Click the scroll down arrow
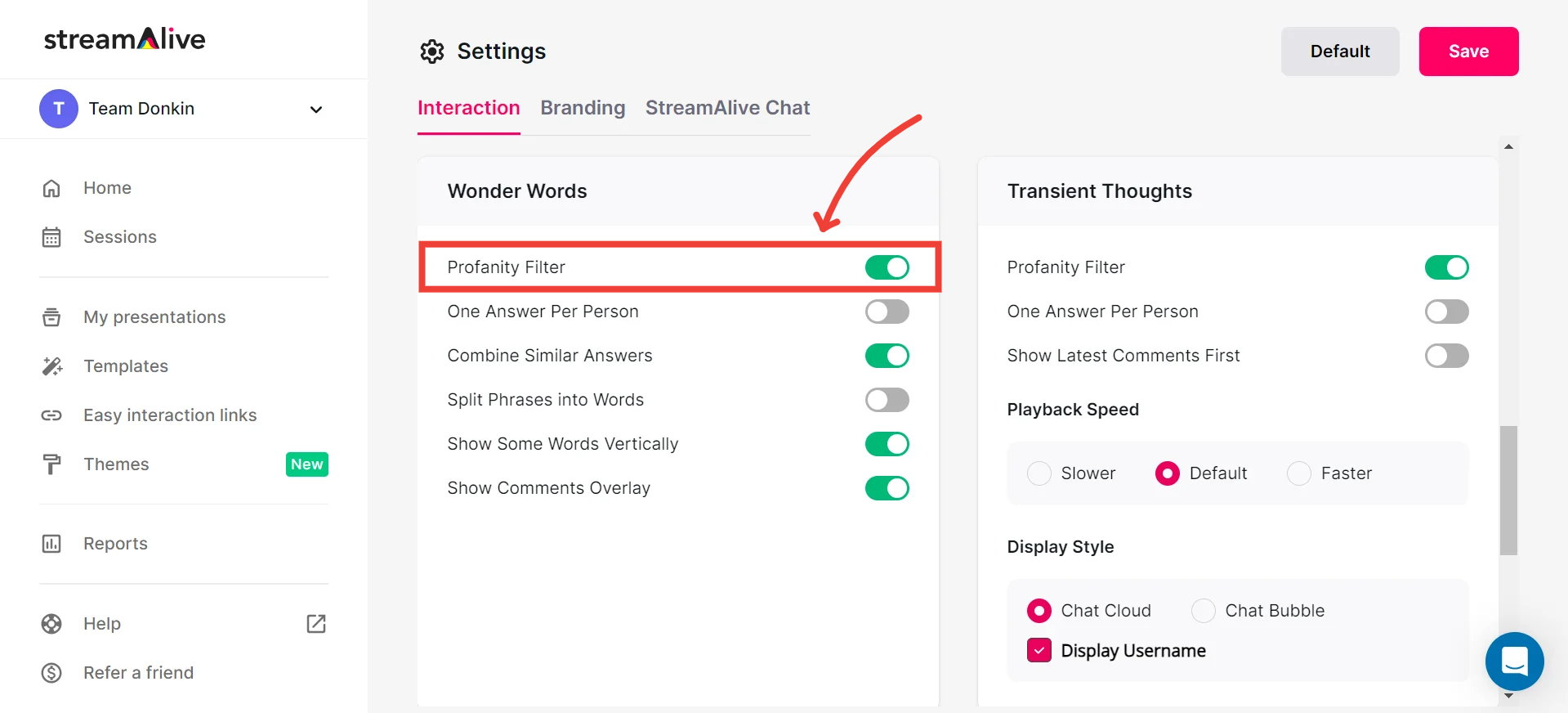The width and height of the screenshot is (1568, 713). point(1508,696)
